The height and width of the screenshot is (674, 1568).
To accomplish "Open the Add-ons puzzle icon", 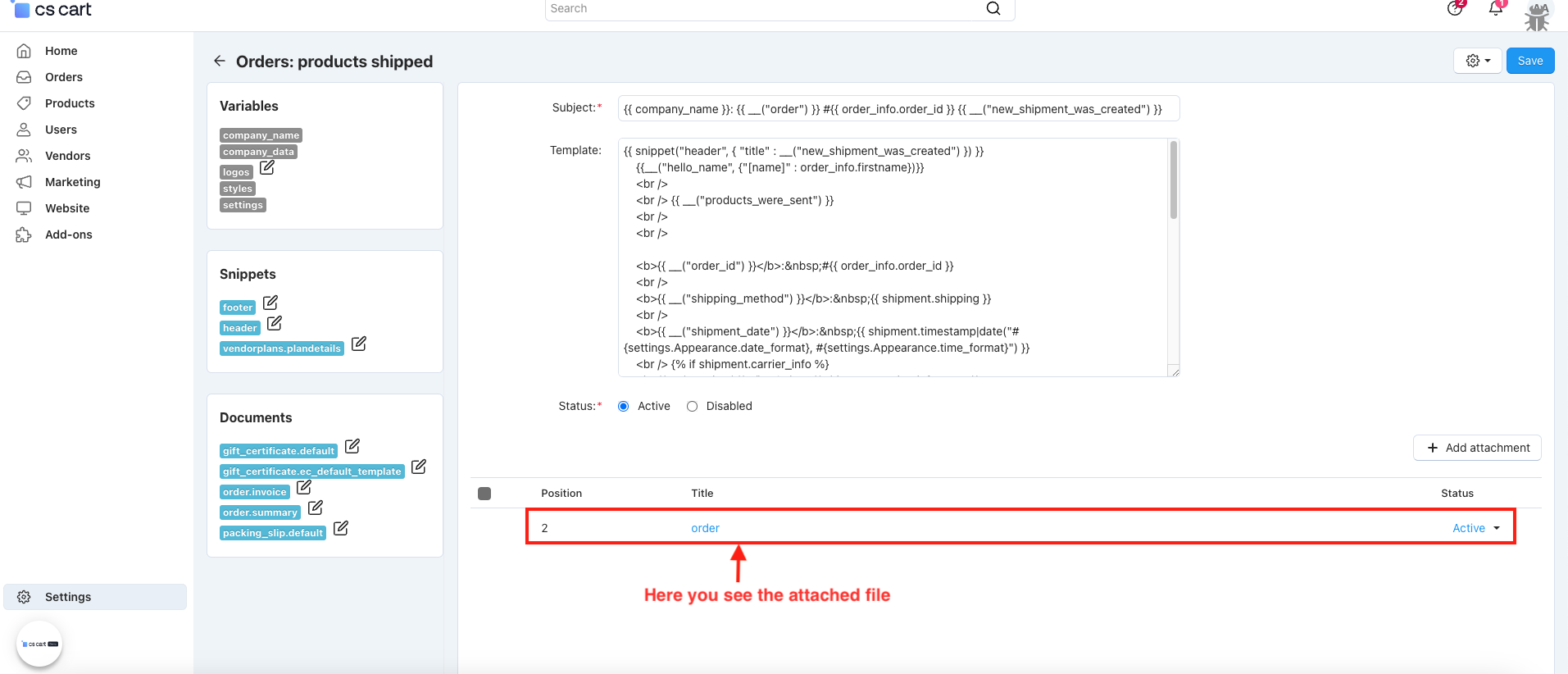I will pos(24,235).
